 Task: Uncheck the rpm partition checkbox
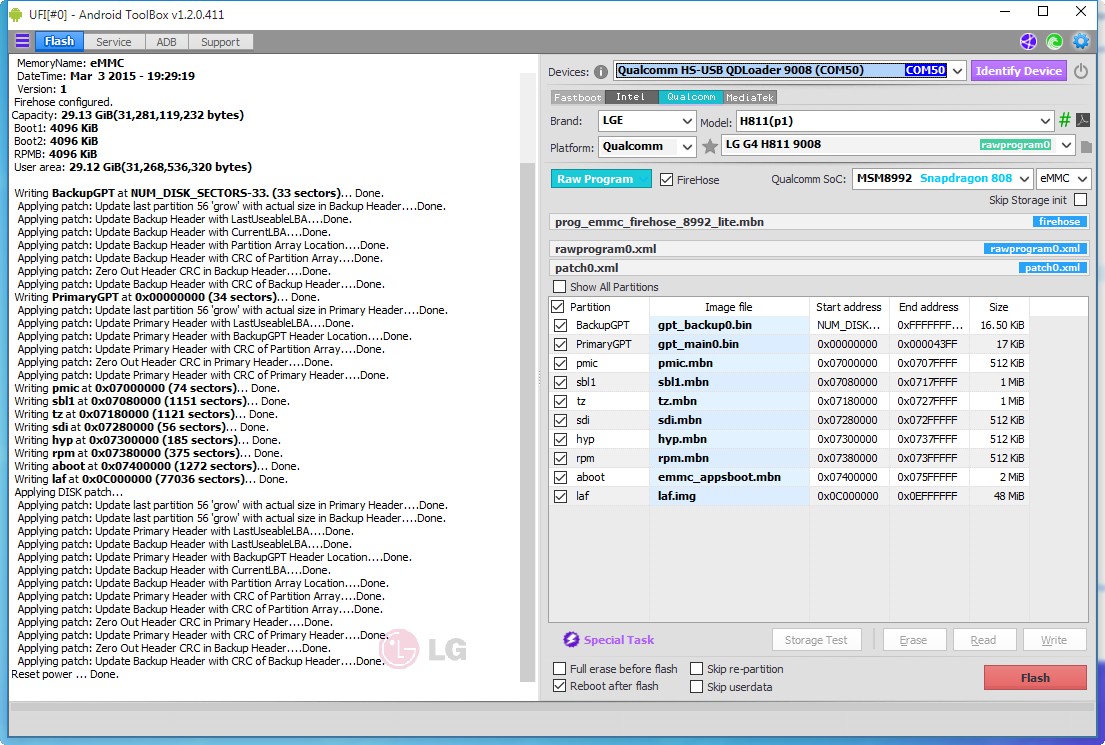pyautogui.click(x=560, y=458)
